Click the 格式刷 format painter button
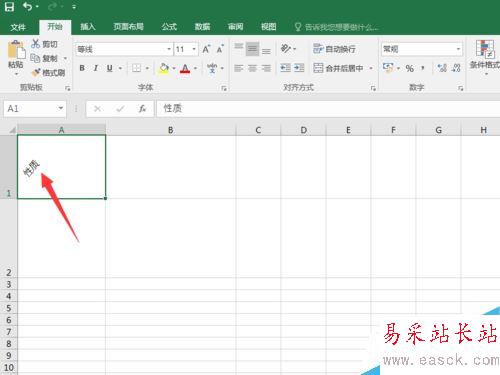The width and height of the screenshot is (500, 375). point(48,72)
